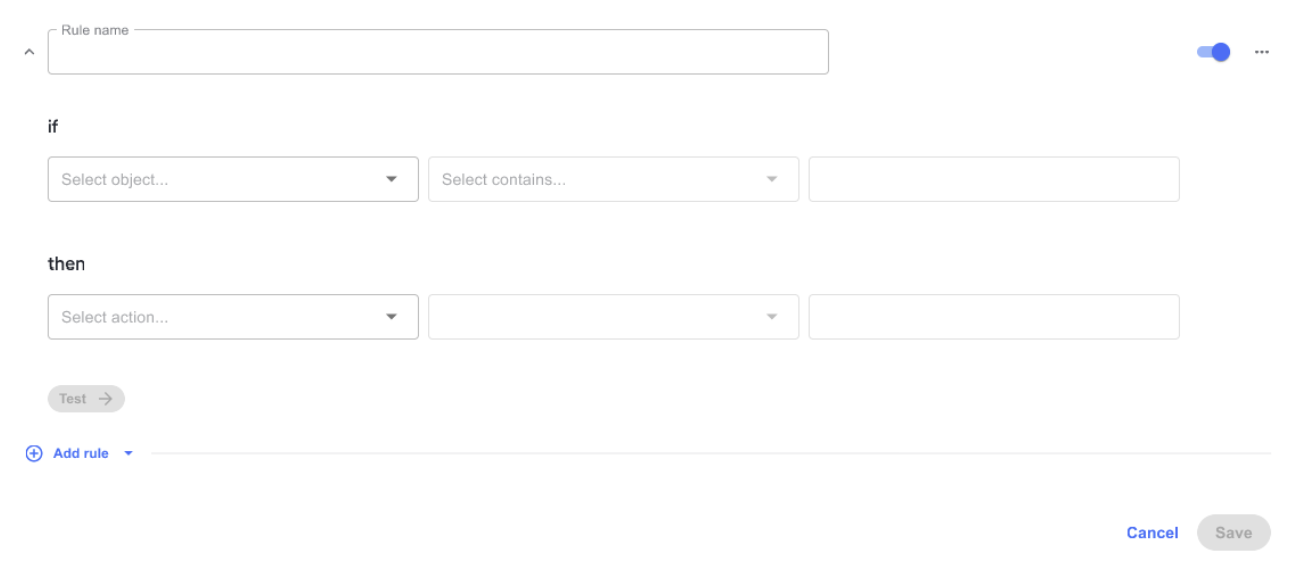Toggle the rule enabled switch off
The image size is (1293, 572).
pyautogui.click(x=1214, y=52)
